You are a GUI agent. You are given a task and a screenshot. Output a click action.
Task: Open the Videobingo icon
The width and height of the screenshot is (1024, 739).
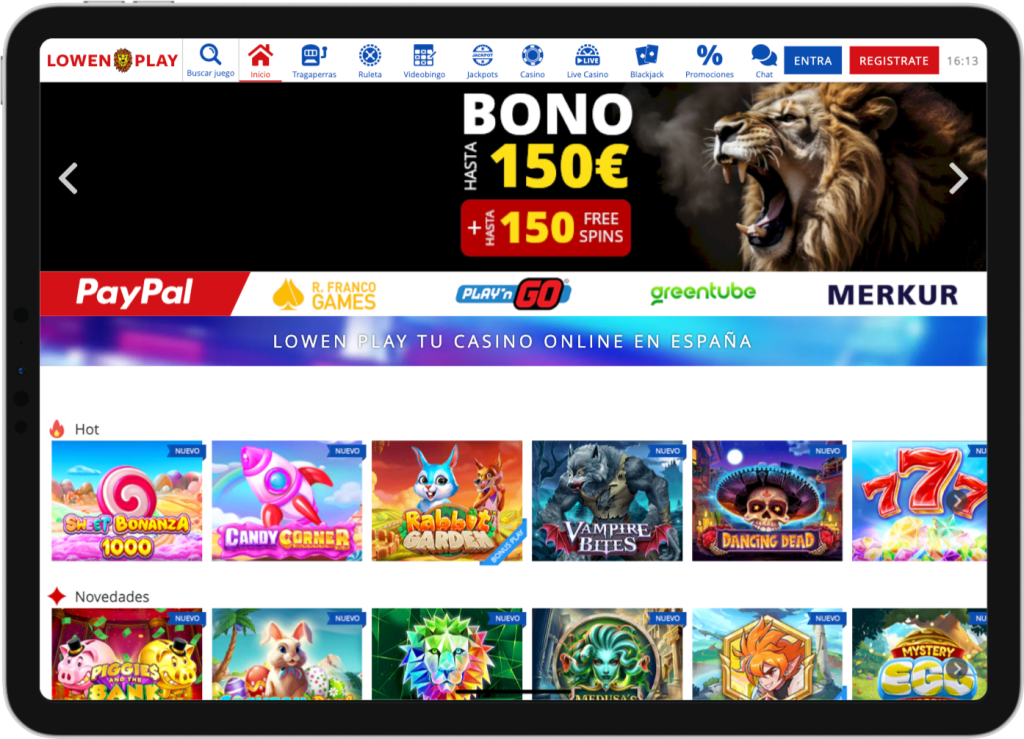424,55
